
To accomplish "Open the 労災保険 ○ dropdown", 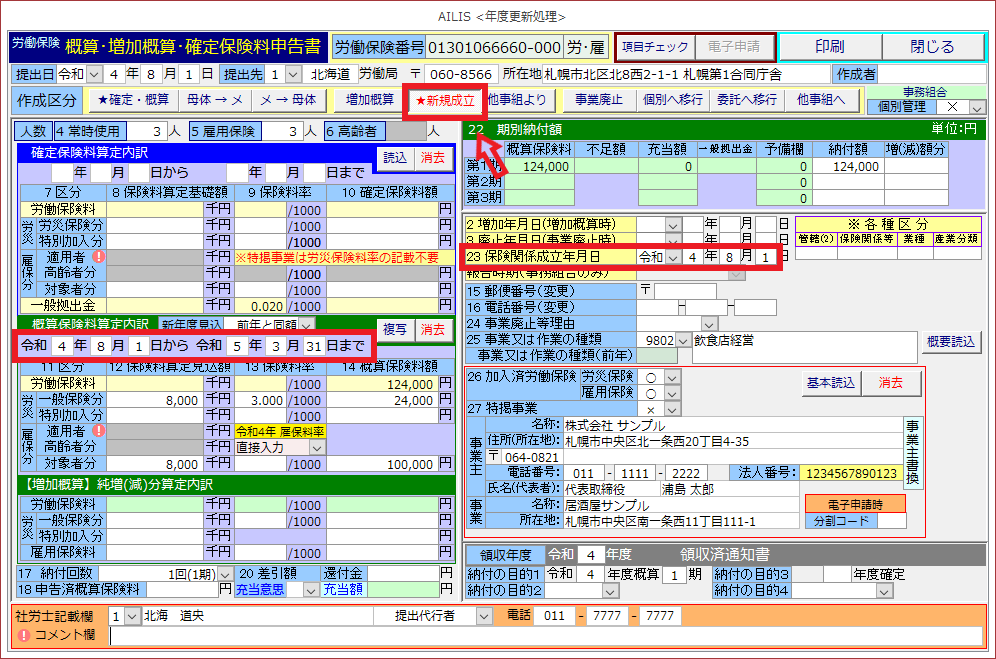I will coord(671,377).
